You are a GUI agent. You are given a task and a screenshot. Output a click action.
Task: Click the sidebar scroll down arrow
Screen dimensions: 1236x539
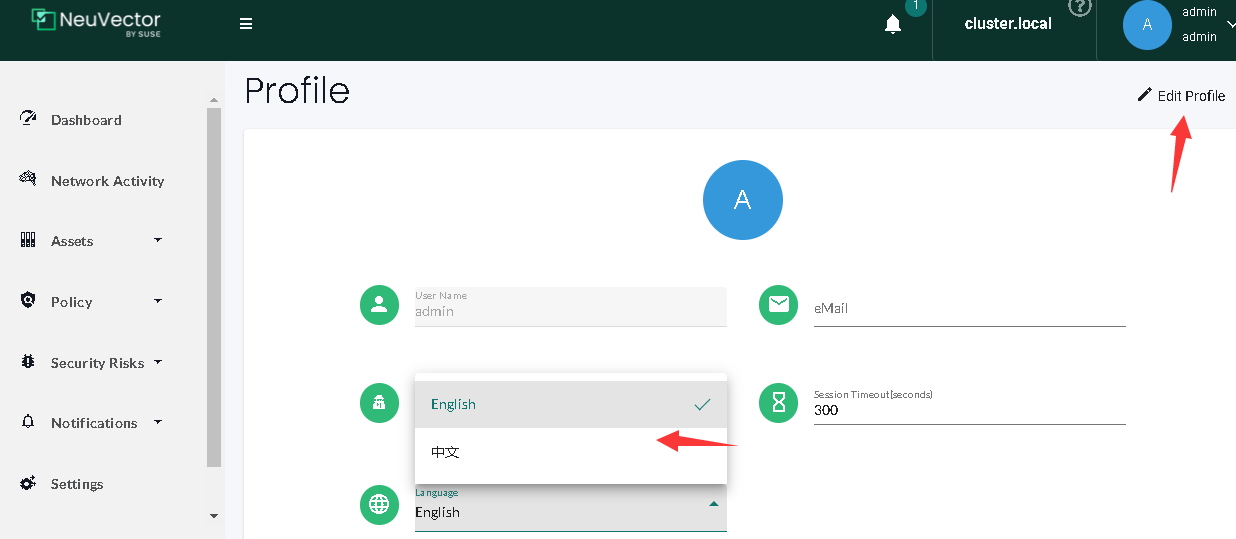coord(213,516)
